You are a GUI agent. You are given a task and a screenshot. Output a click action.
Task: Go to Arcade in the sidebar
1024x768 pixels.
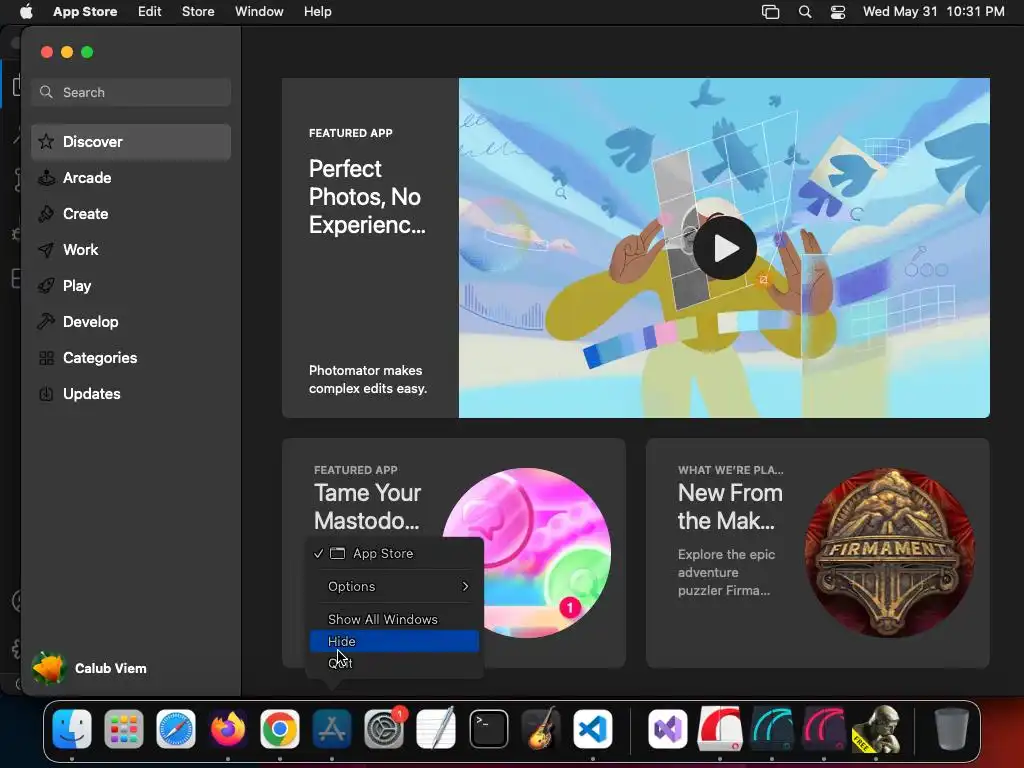pos(131,178)
